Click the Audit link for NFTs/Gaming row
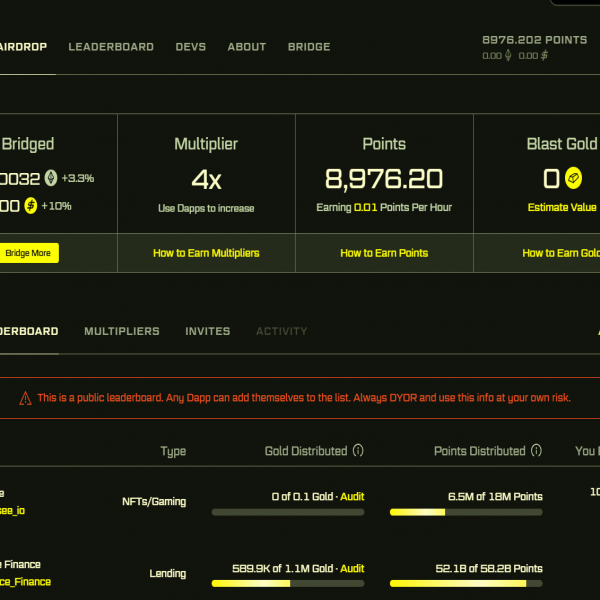Viewport: 600px width, 600px height. pyautogui.click(x=352, y=497)
